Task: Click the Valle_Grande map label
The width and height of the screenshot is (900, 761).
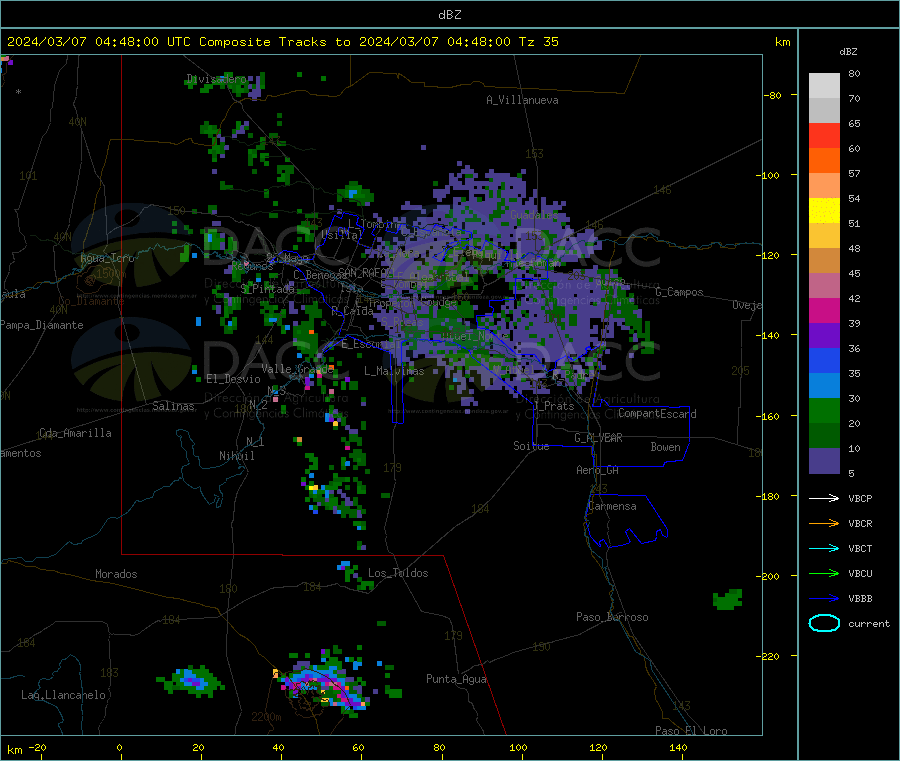Action: coord(297,368)
